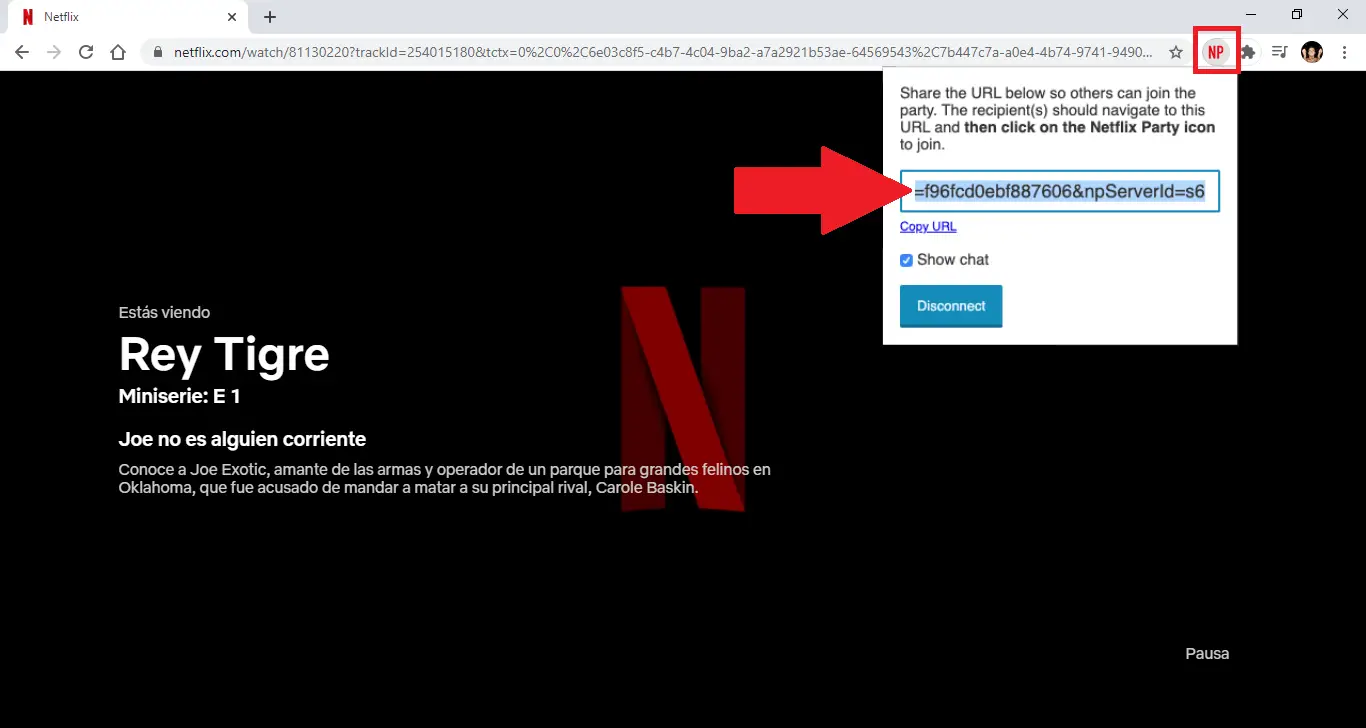Click the Chrome profile avatar
The height and width of the screenshot is (728, 1366).
tap(1311, 52)
